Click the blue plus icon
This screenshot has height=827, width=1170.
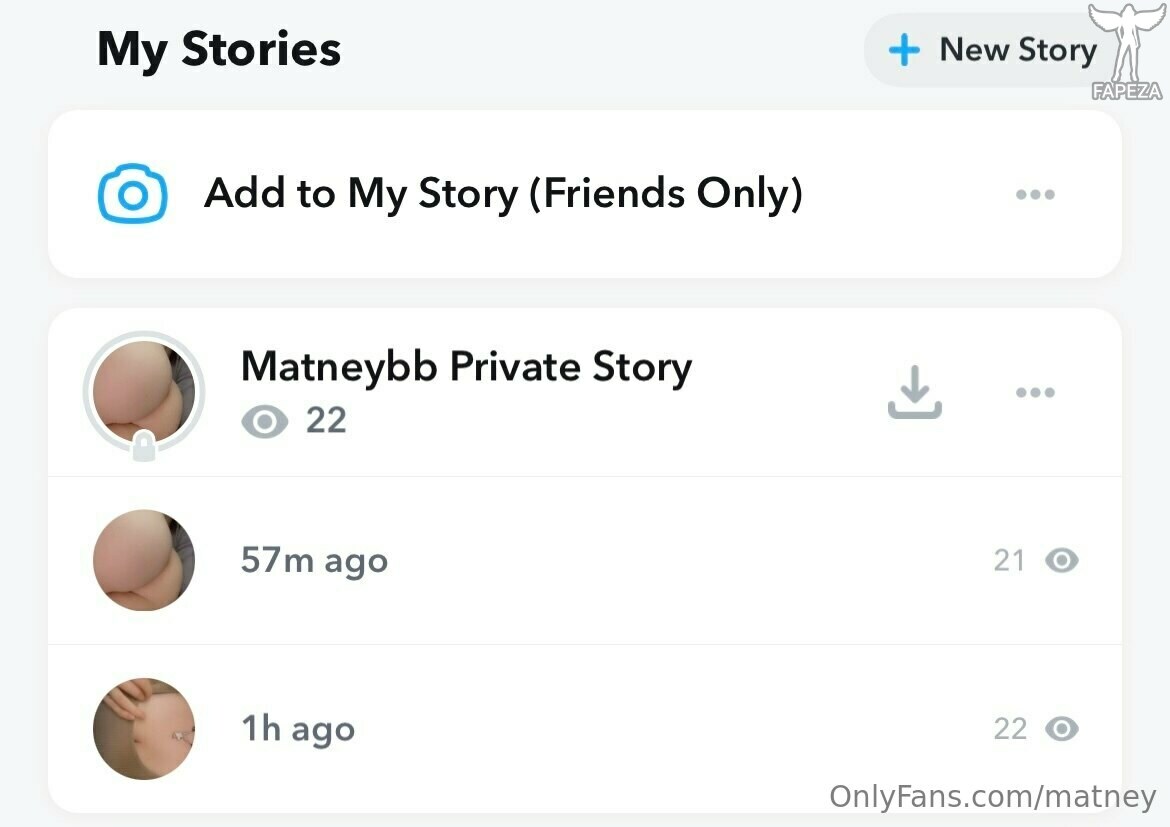904,50
